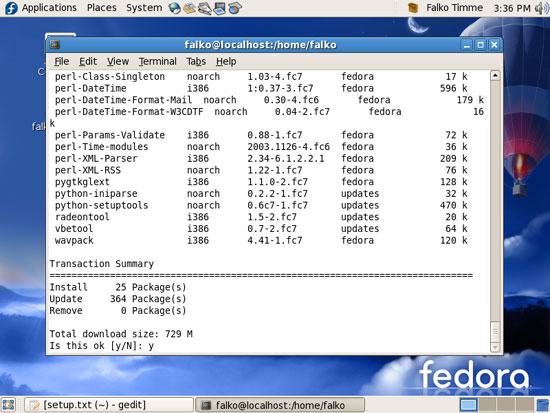Open the Fedora Applications menu icon

(11, 8)
